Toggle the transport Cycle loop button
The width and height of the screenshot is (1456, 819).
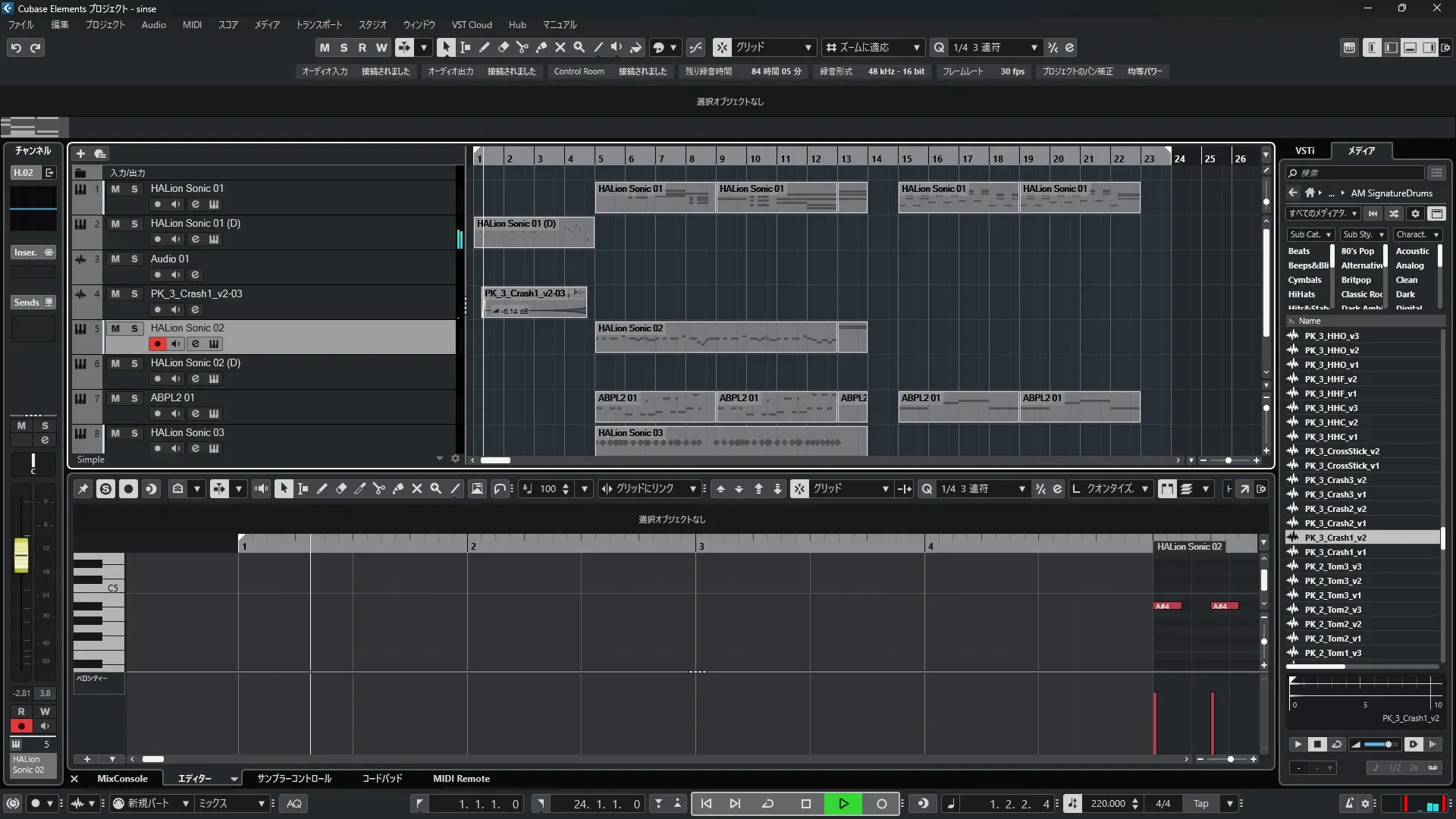tap(767, 804)
